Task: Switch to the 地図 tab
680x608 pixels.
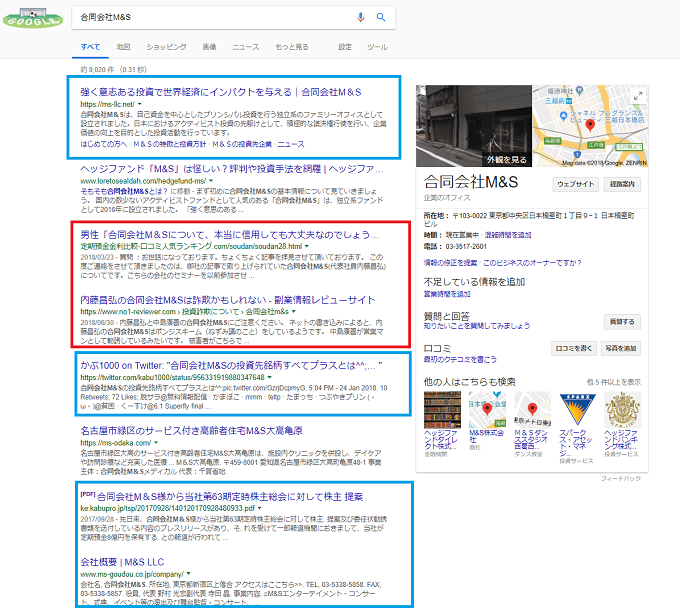Action: click(123, 47)
